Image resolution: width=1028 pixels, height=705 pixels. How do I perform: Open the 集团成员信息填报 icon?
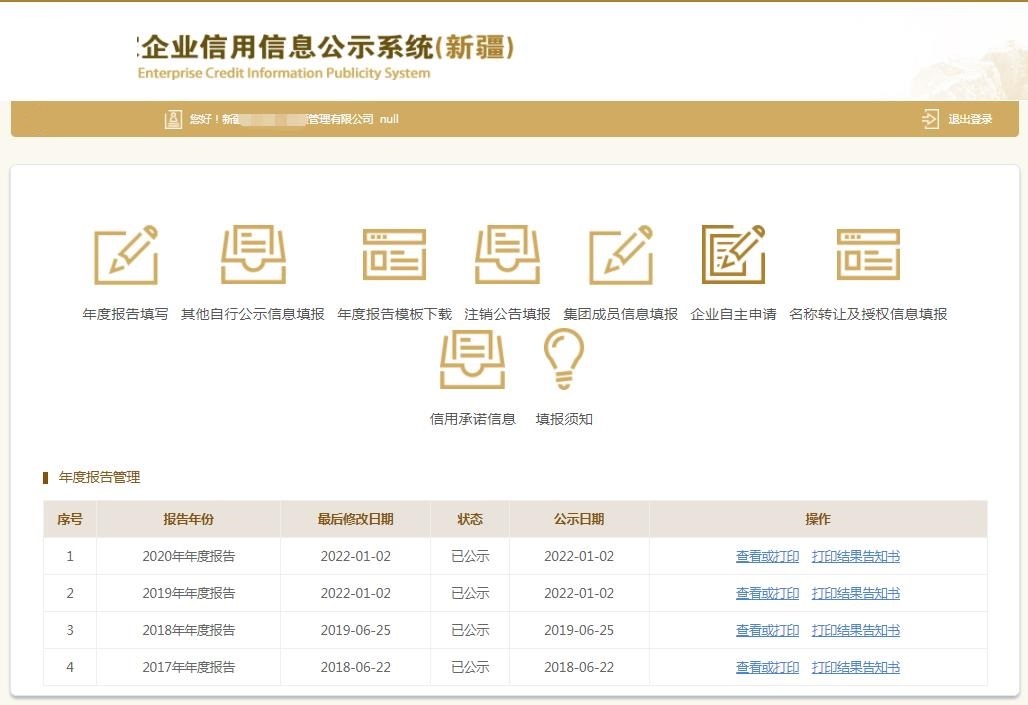click(x=621, y=255)
